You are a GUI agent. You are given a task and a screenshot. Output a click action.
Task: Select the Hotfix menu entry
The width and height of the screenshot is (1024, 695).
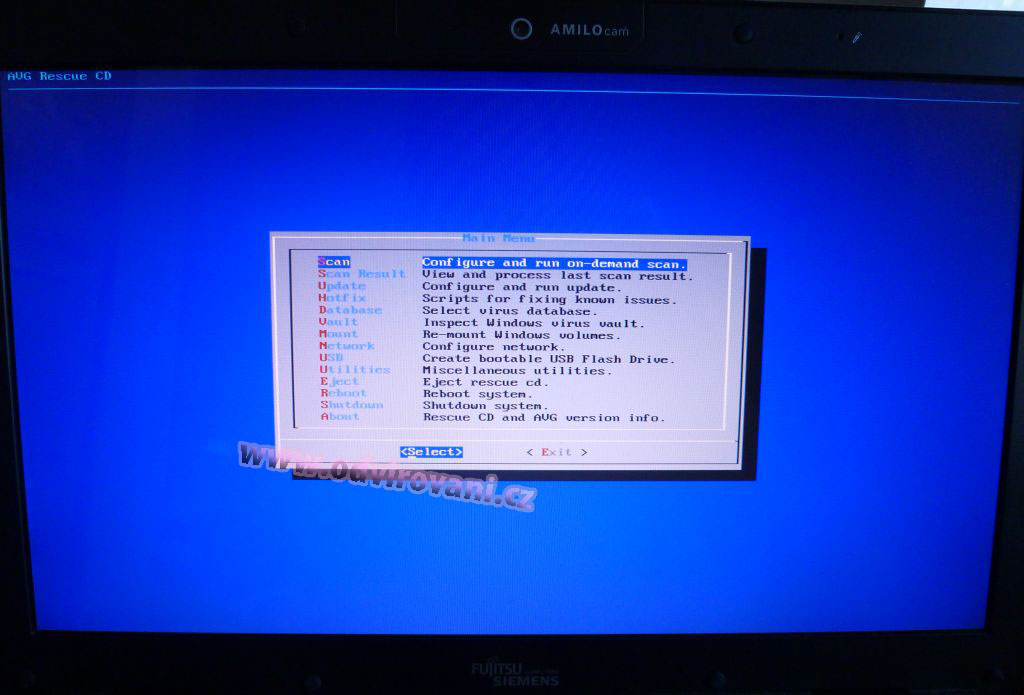342,298
